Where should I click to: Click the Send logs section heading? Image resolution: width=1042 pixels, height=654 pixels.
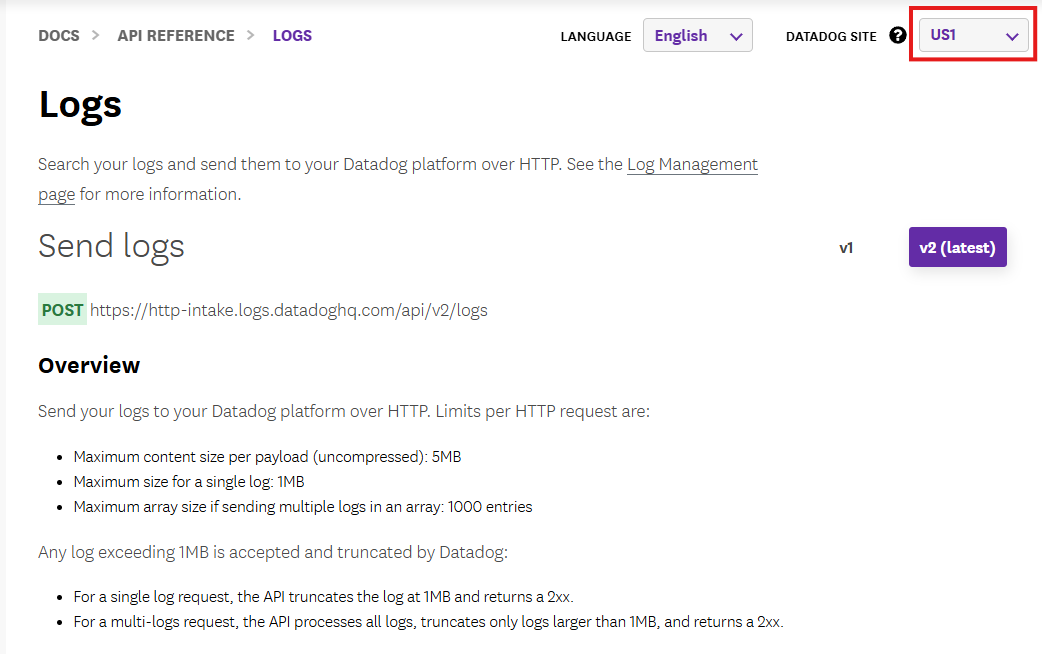pyautogui.click(x=111, y=246)
